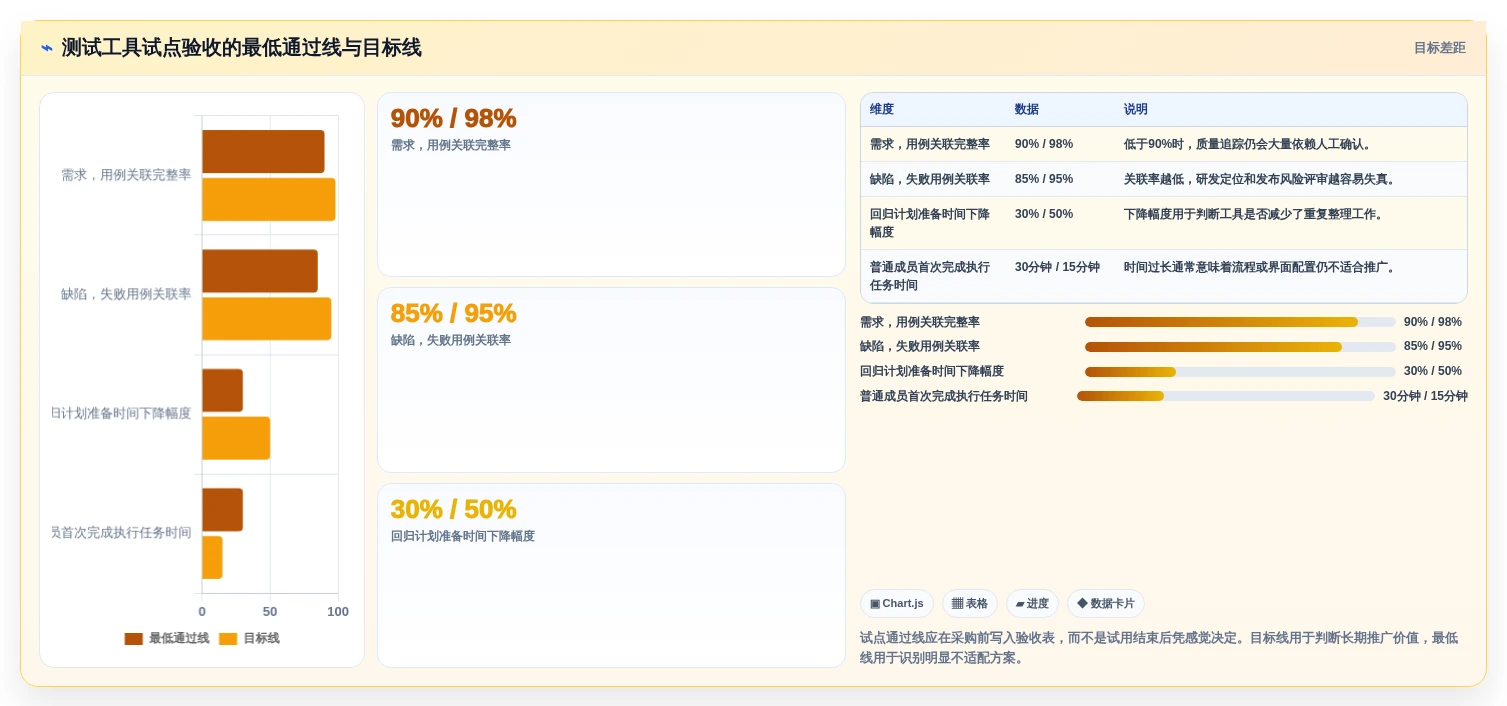Click the note 时间过长通常意味着流程或界面配置仍不适合推广
The height and width of the screenshot is (706, 1507).
click(1261, 267)
